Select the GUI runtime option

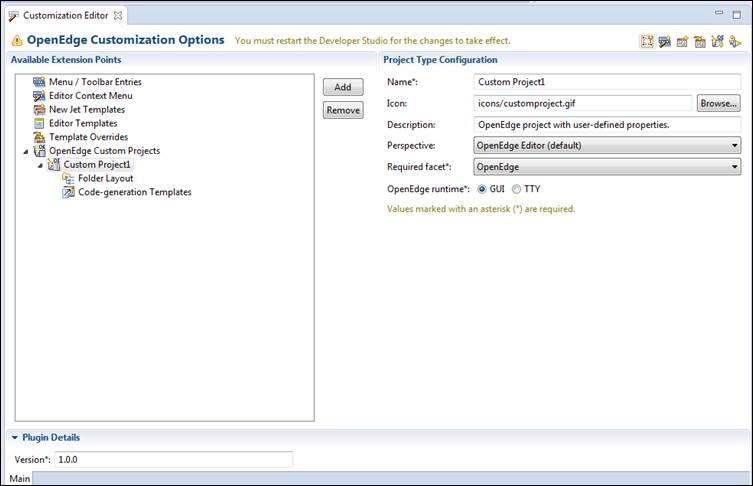[482, 189]
